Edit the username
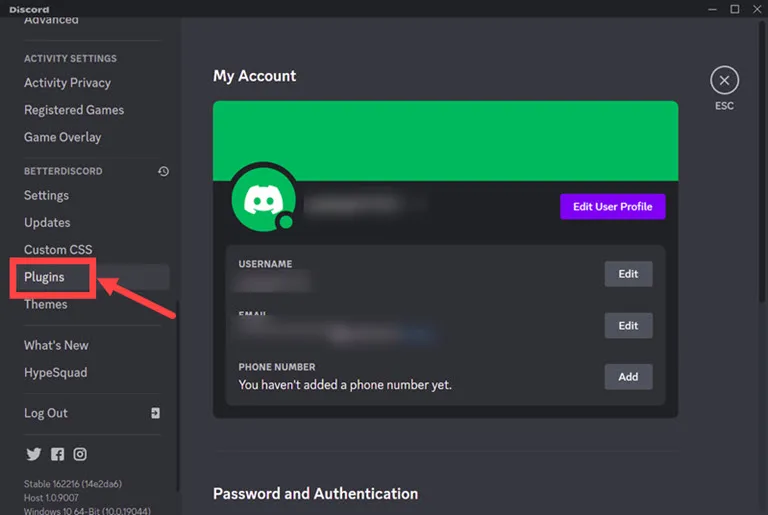Screen dimensions: 768x515 (x=628, y=274)
